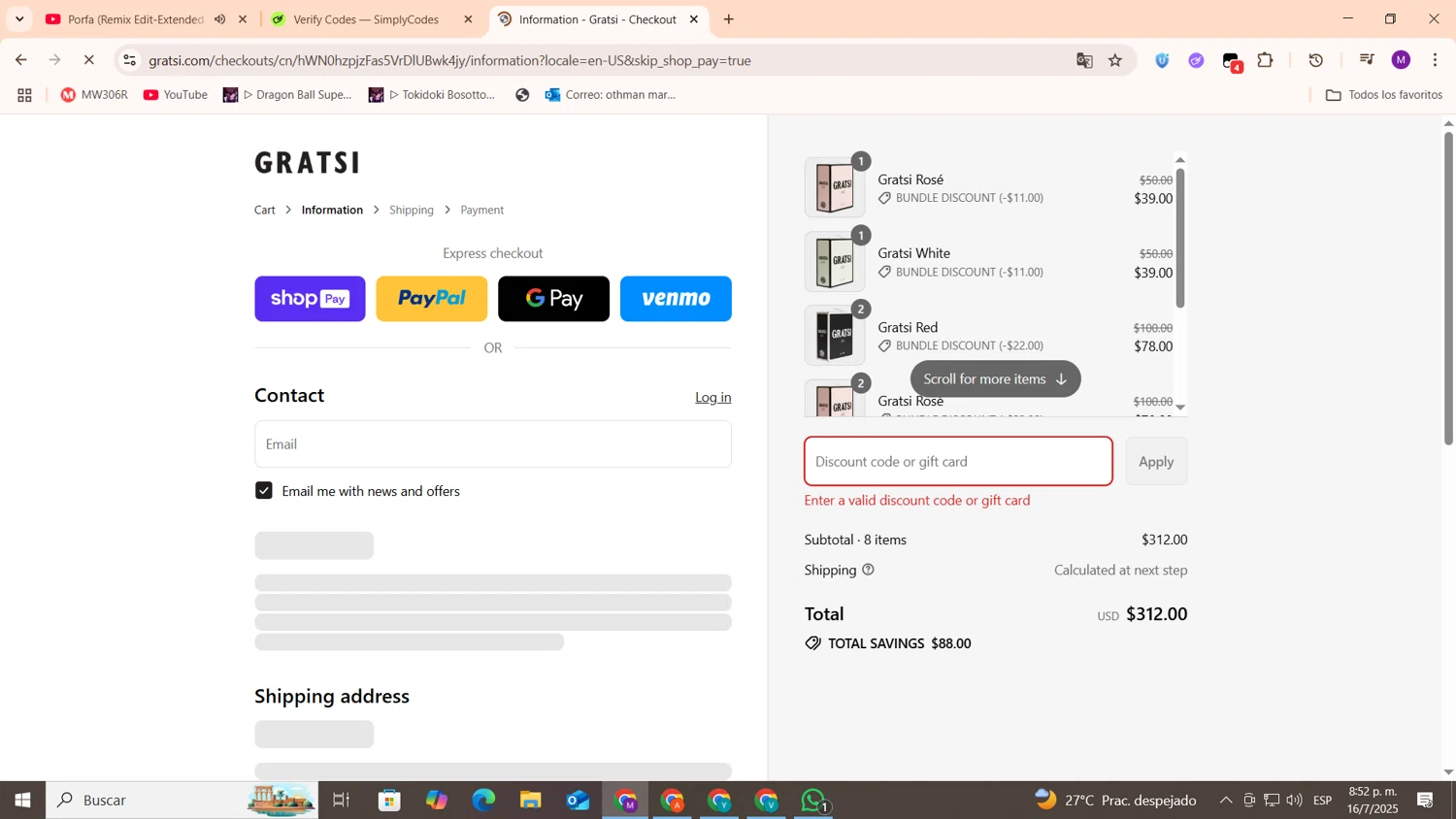
Task: Stop loading the page
Action: click(88, 60)
